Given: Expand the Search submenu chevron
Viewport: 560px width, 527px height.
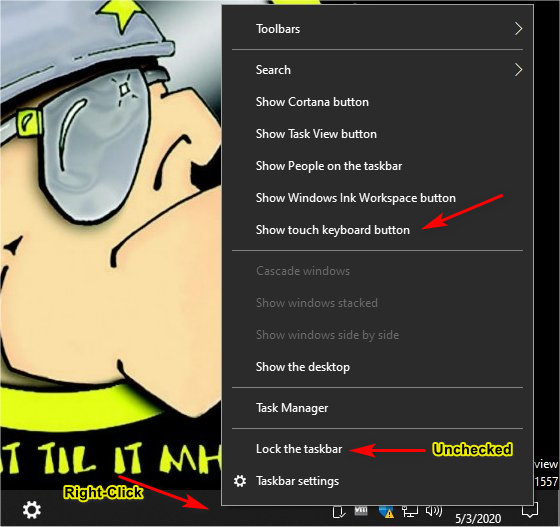Looking at the screenshot, I should (x=519, y=70).
